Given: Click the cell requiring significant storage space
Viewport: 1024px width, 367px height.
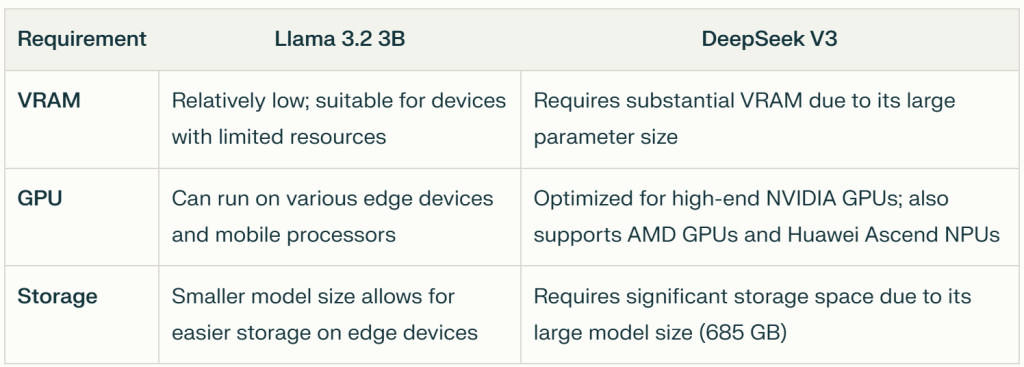Looking at the screenshot, I should click(770, 314).
